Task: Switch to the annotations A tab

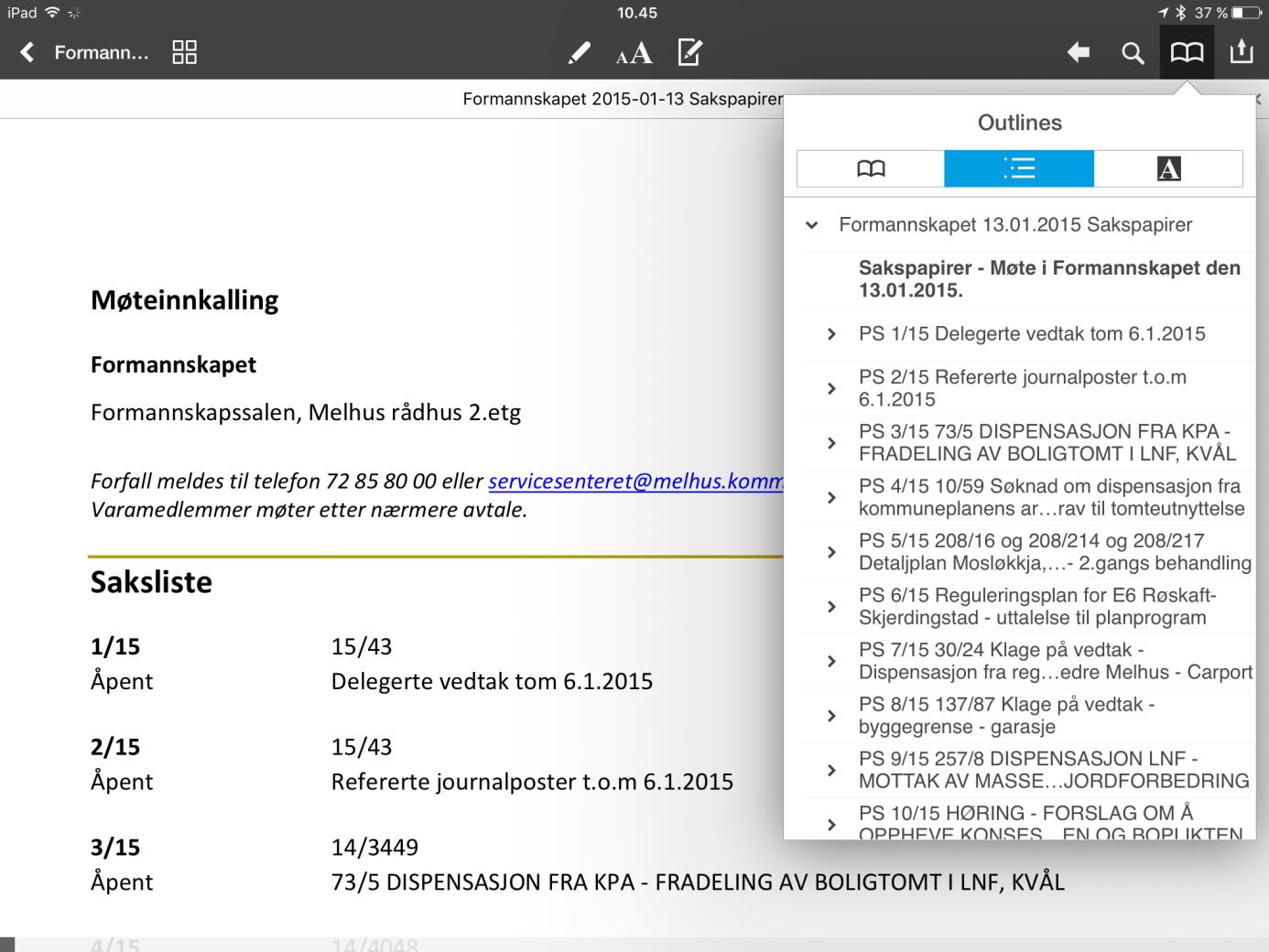Action: click(x=1168, y=168)
